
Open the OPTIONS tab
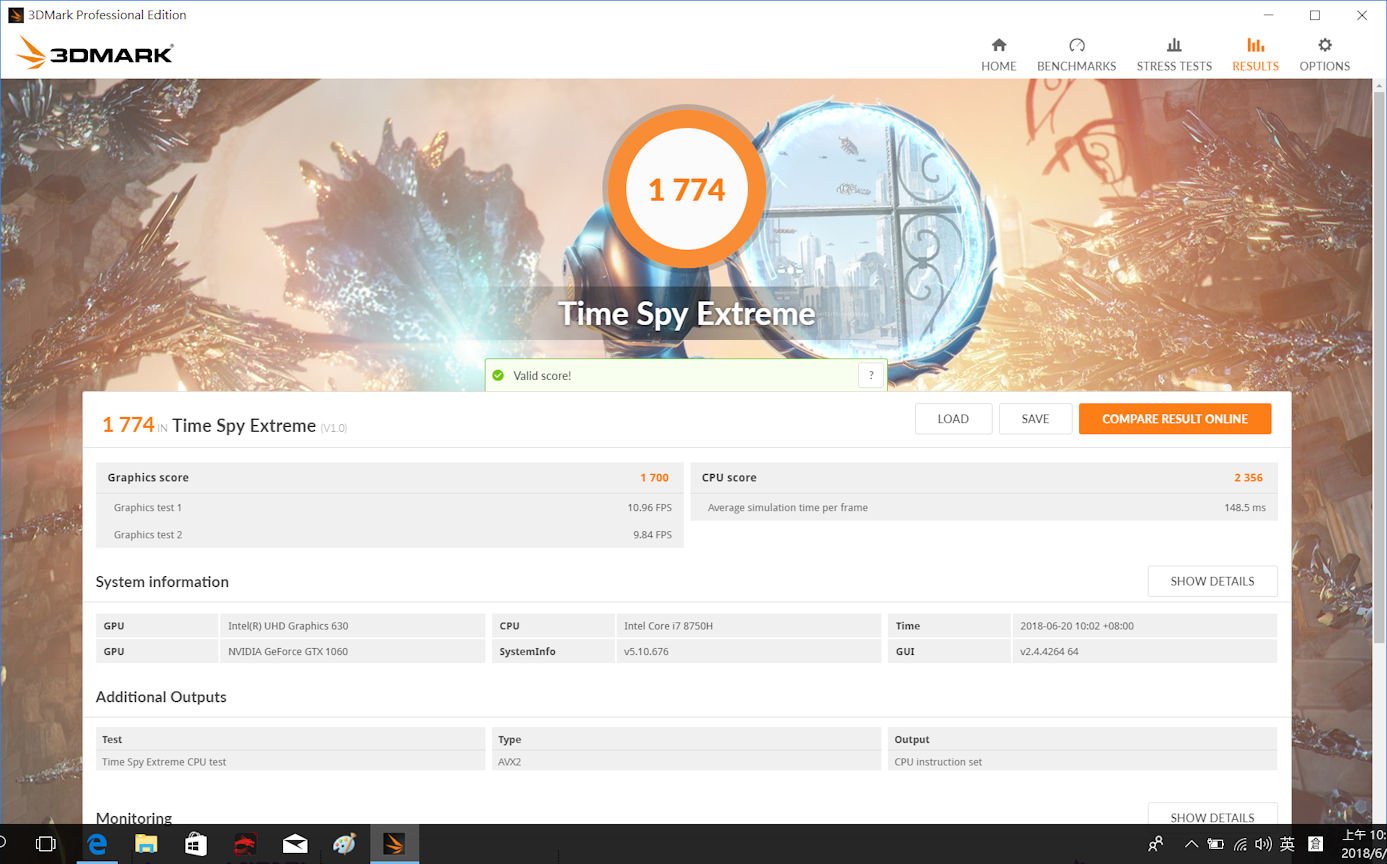click(1324, 55)
